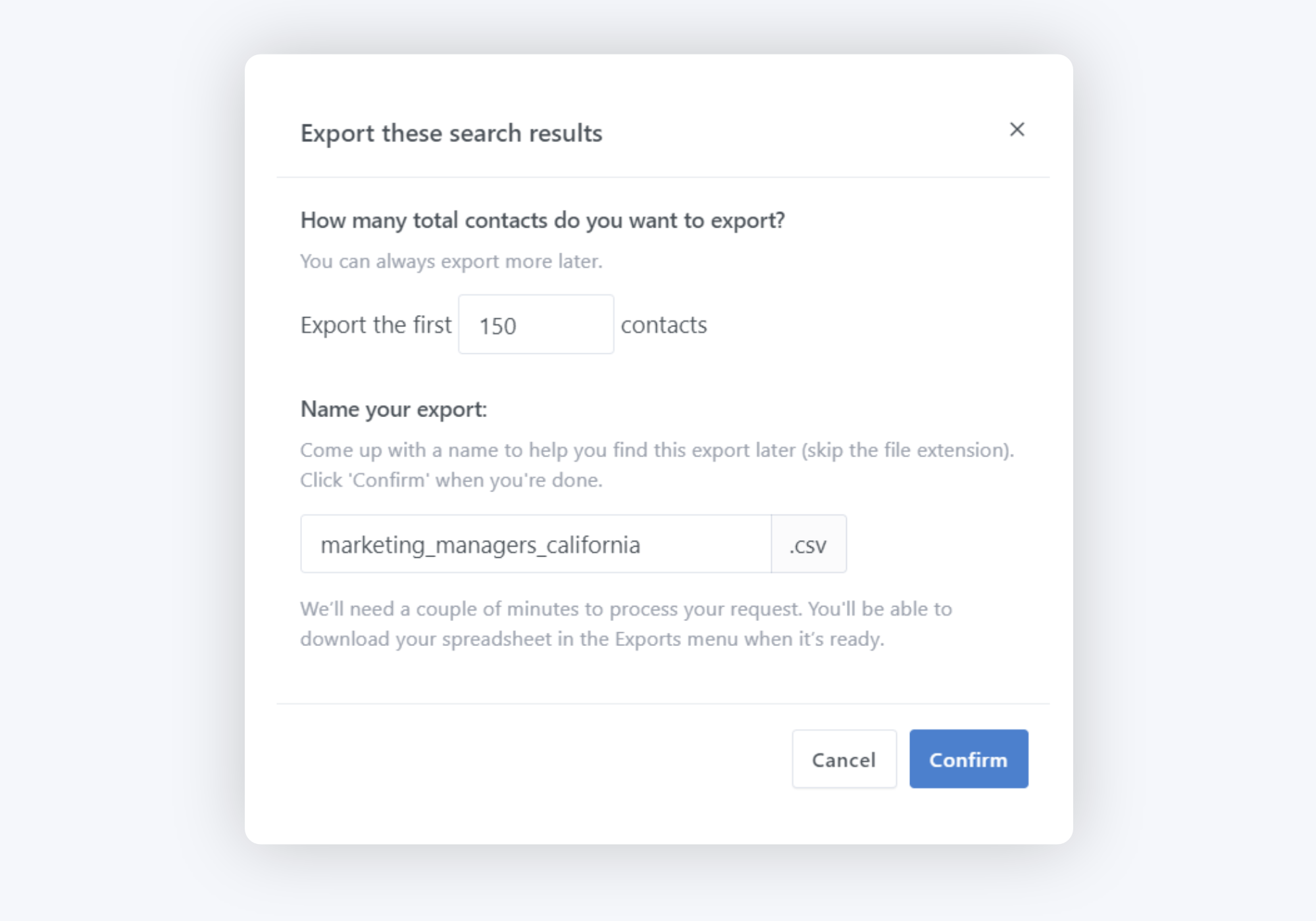
Task: Click the 'How many total contacts' heading
Action: pos(542,220)
